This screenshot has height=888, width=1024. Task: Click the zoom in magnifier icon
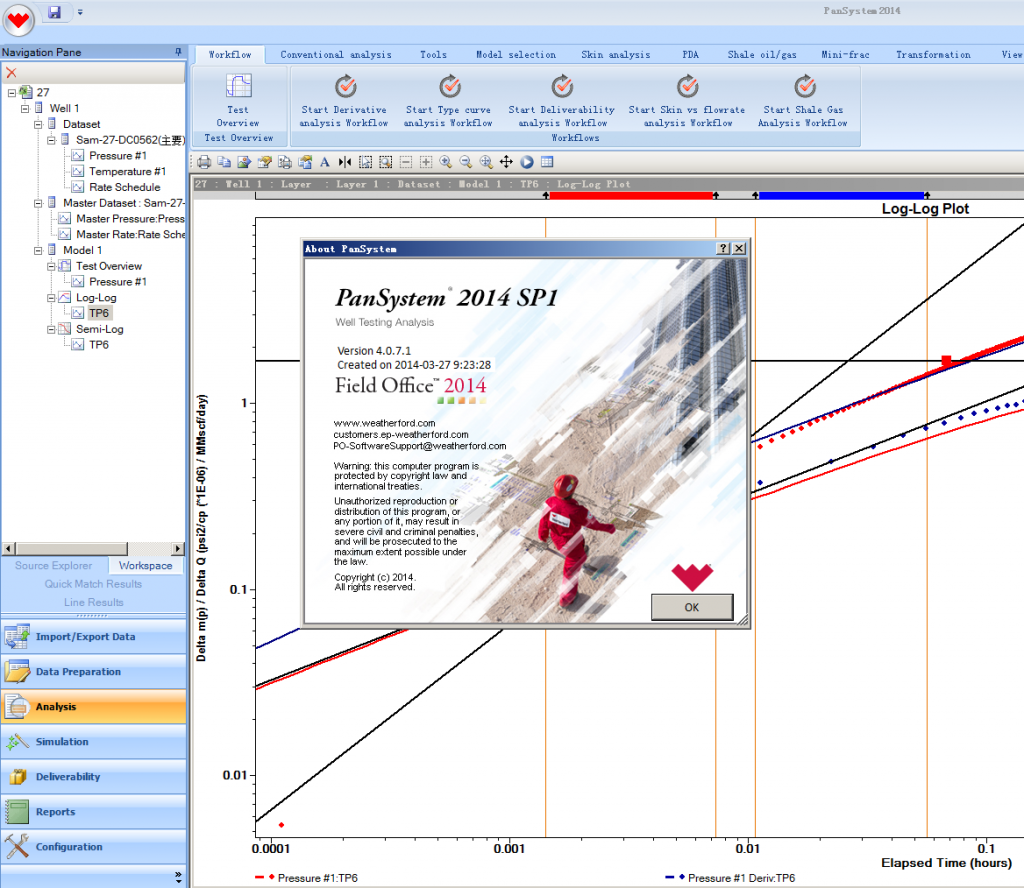tap(446, 162)
